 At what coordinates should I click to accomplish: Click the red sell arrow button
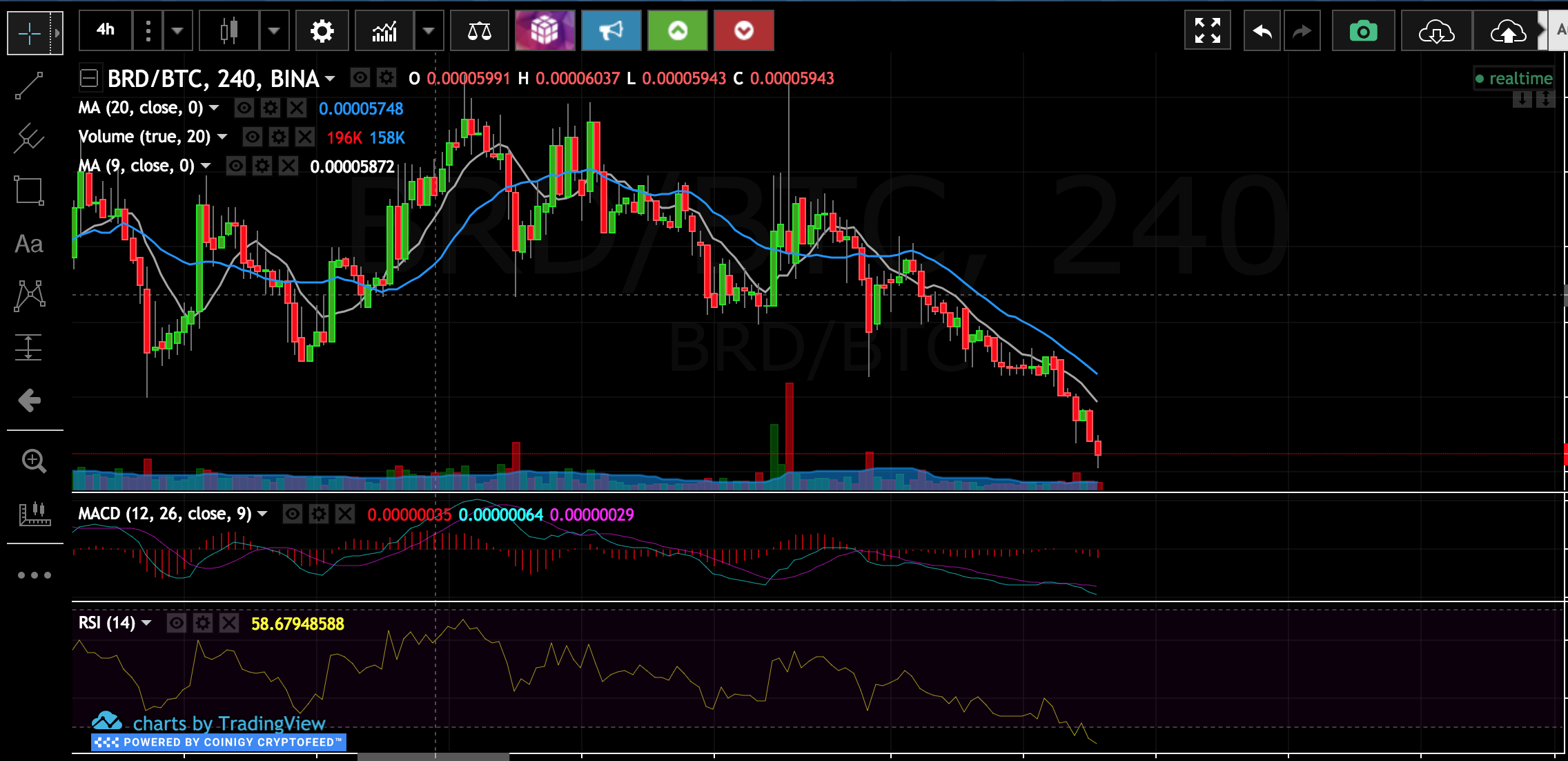tap(743, 31)
